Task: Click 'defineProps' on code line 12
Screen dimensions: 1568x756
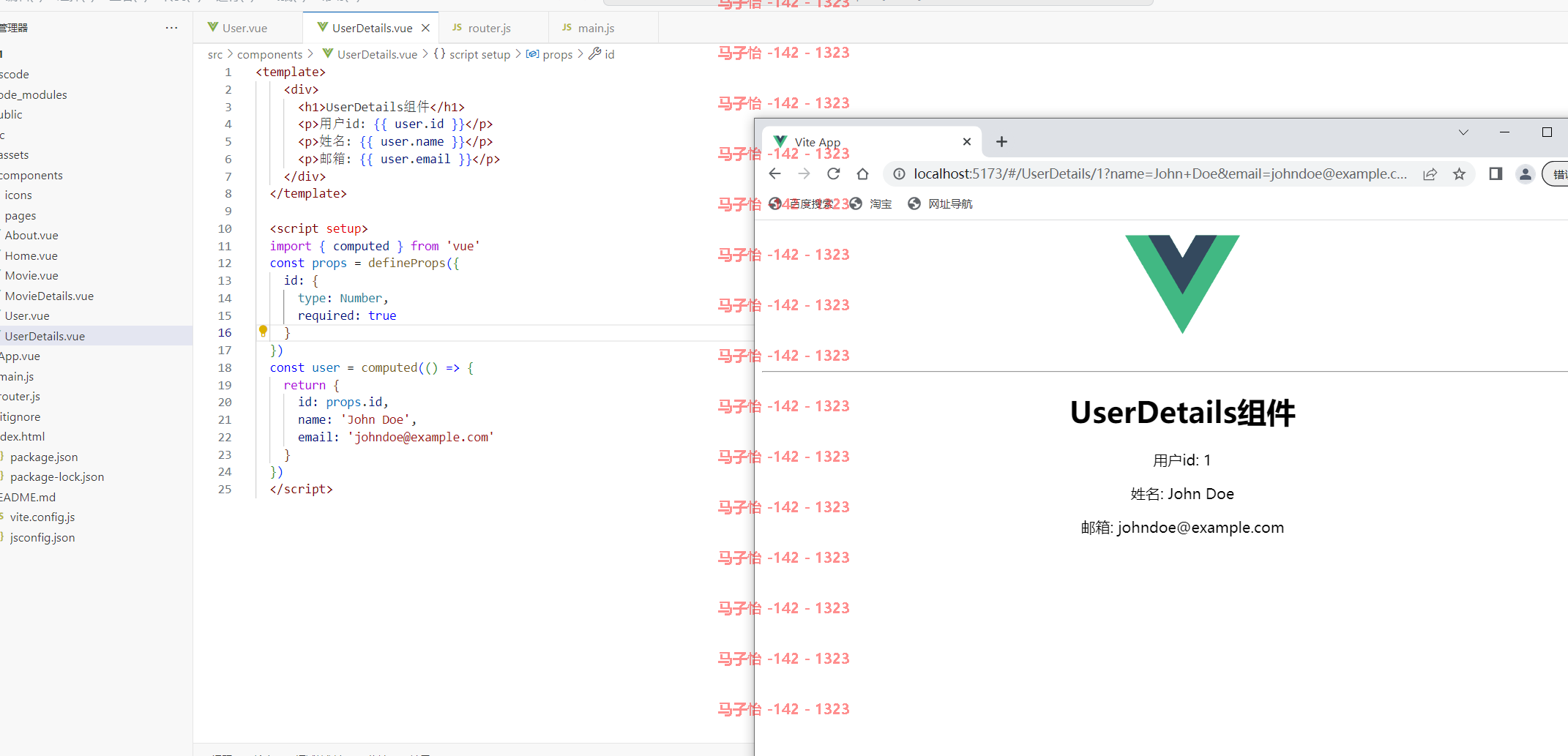Action: (406, 263)
